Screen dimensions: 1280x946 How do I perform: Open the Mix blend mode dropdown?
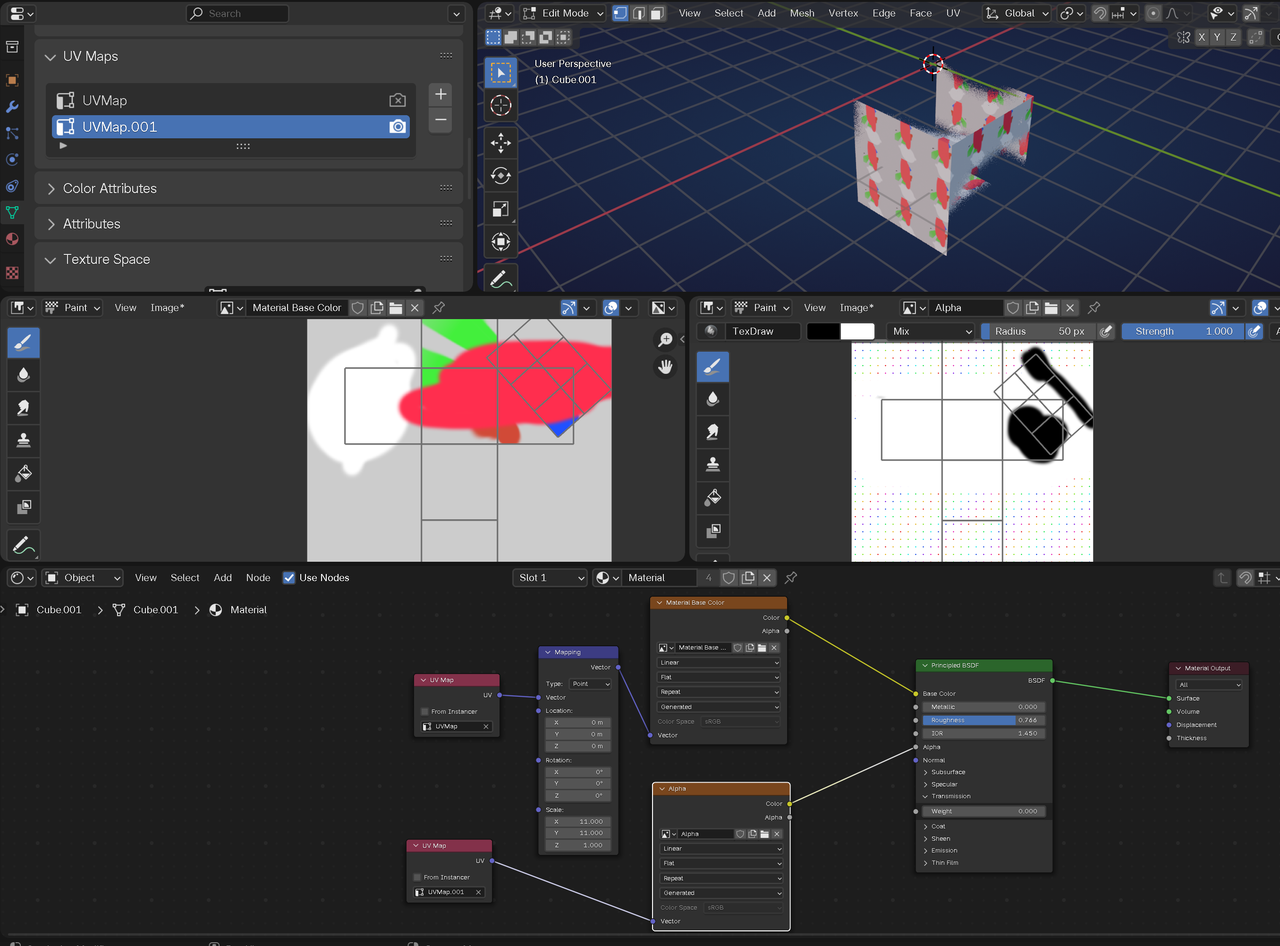[x=931, y=330]
